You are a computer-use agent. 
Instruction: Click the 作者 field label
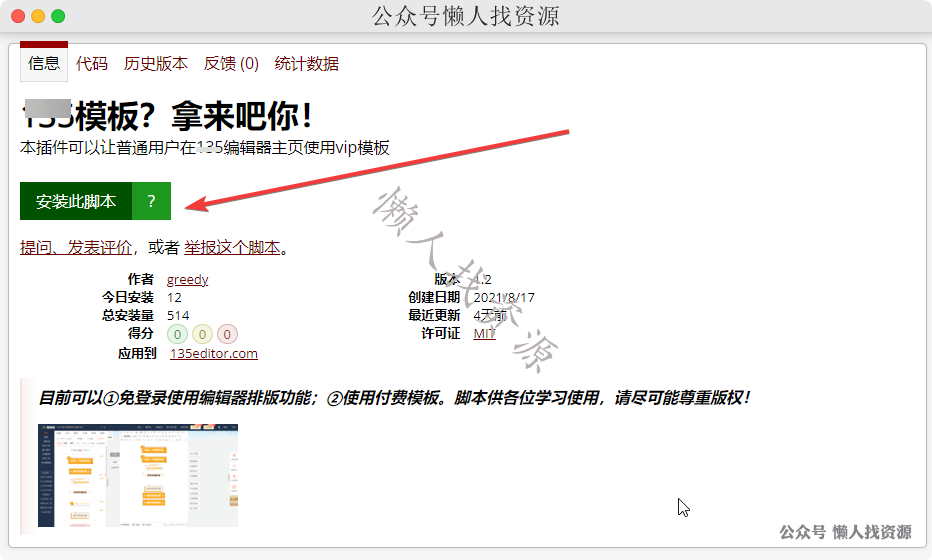141,279
